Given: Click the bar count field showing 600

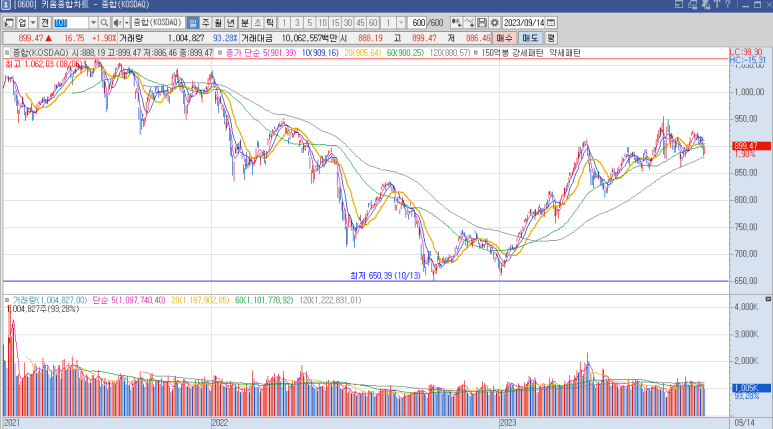Looking at the screenshot, I should (418, 23).
